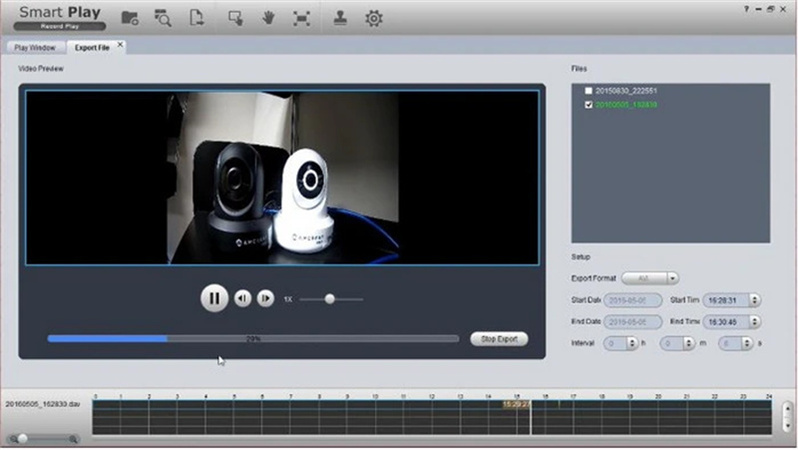
Task: Click the record search magnifier icon
Action: point(163,18)
